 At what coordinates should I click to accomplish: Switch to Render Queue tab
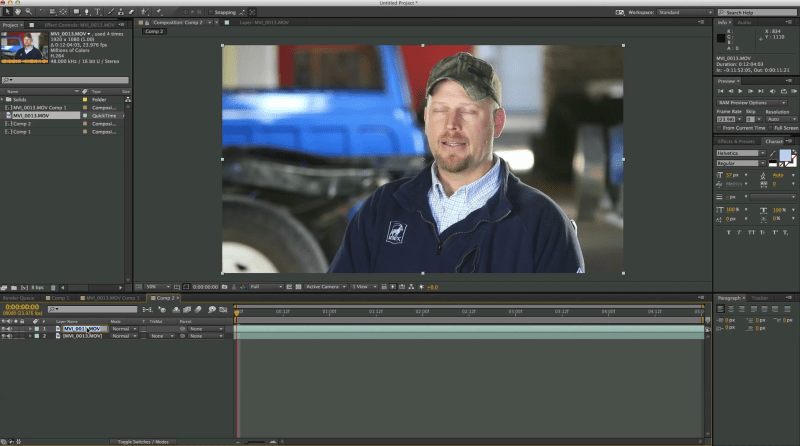[x=18, y=298]
